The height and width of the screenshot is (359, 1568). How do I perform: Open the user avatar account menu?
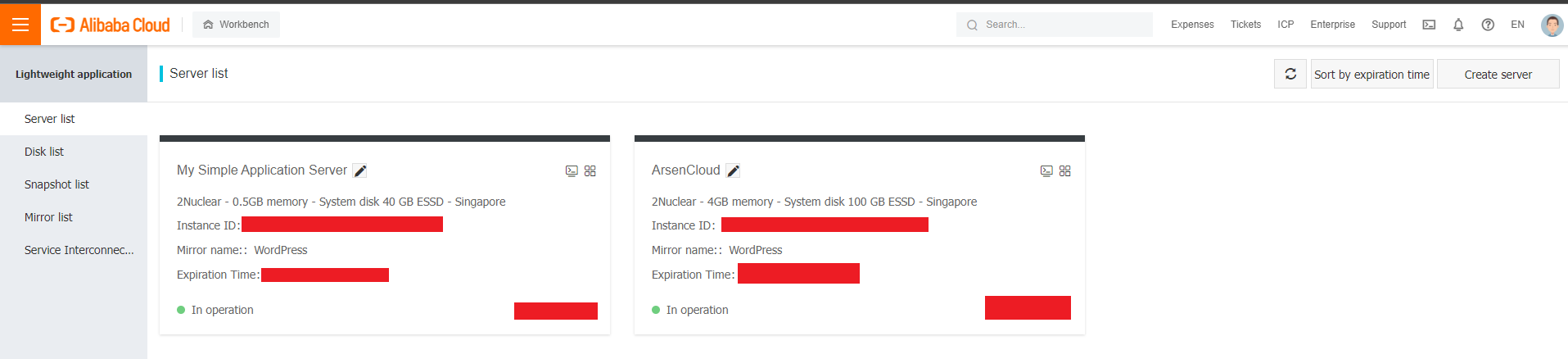pos(1552,25)
